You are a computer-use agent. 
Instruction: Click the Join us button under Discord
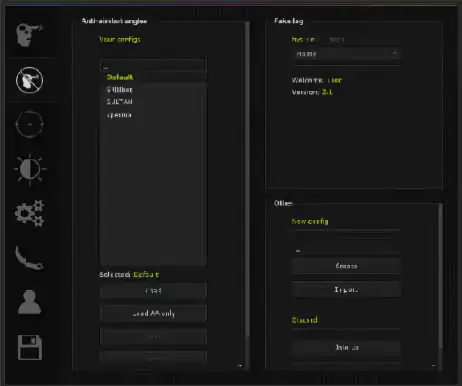[x=347, y=347]
